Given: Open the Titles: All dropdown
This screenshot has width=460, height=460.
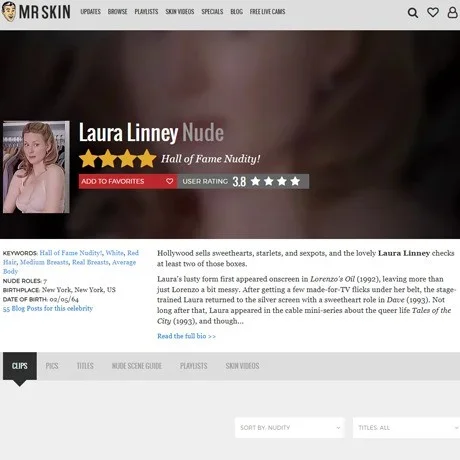Looking at the screenshot, I should [406, 428].
